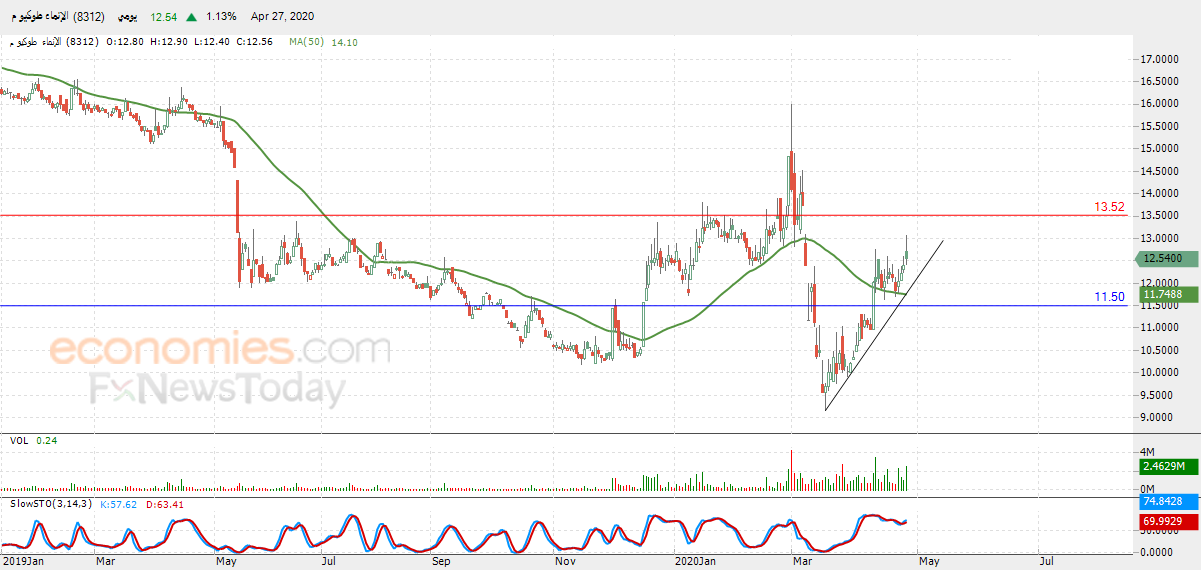Click the economies.com watermark logo

pos(220,350)
